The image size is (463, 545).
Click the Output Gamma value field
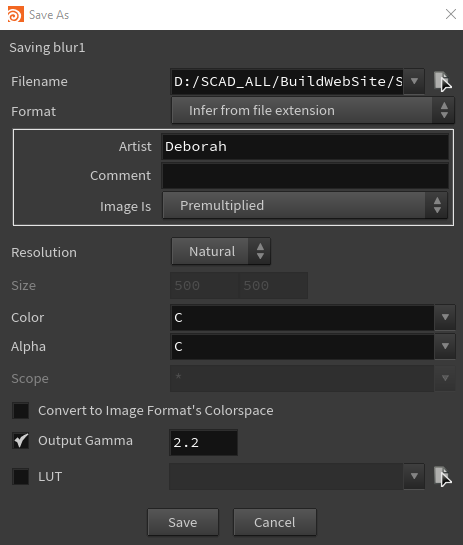click(203, 442)
